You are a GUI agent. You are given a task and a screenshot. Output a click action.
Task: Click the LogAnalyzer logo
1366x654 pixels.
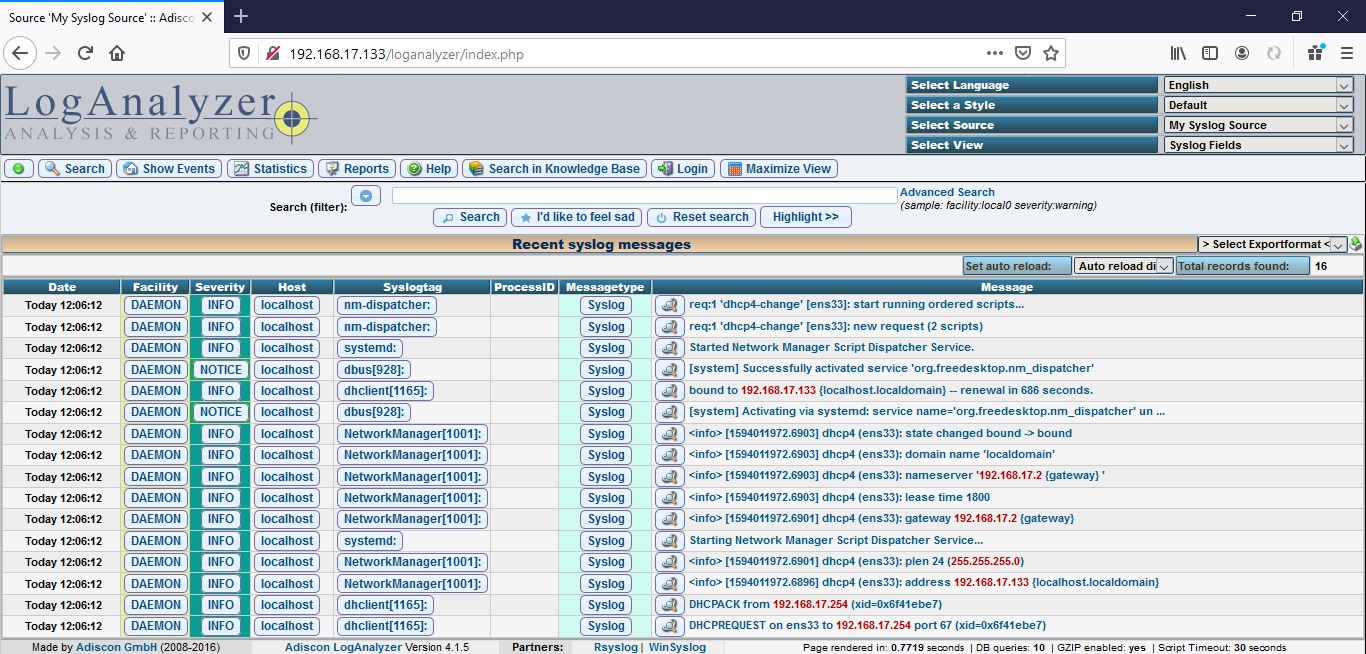pos(161,114)
